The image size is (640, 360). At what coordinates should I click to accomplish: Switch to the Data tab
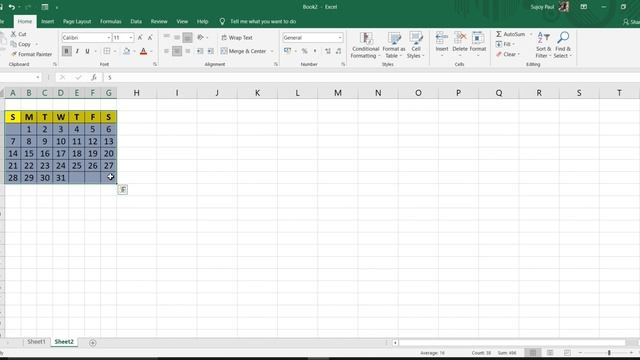coord(136,22)
